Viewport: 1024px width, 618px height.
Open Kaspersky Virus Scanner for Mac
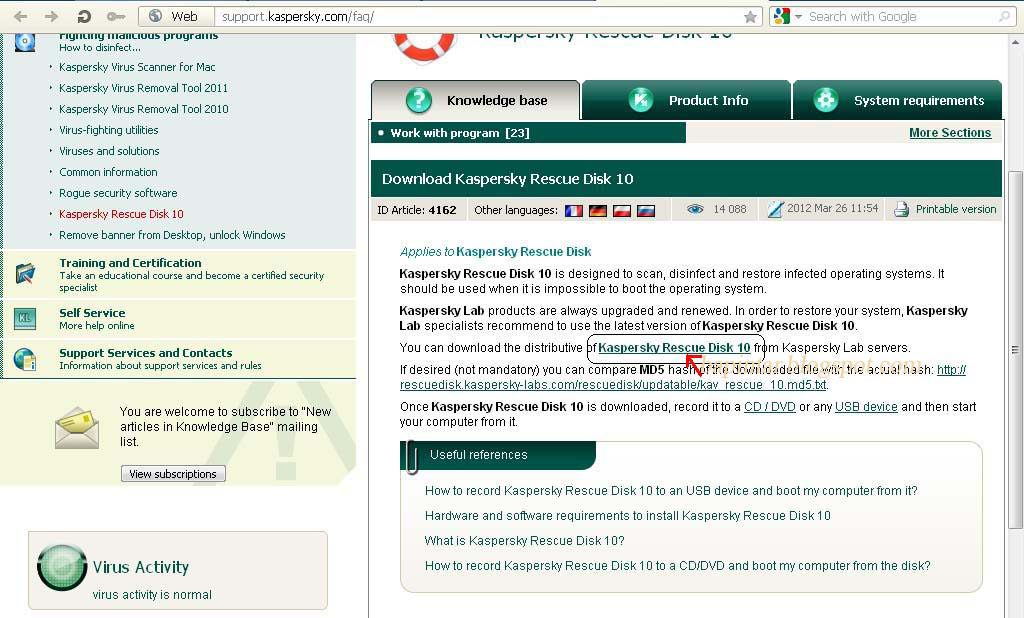137,67
